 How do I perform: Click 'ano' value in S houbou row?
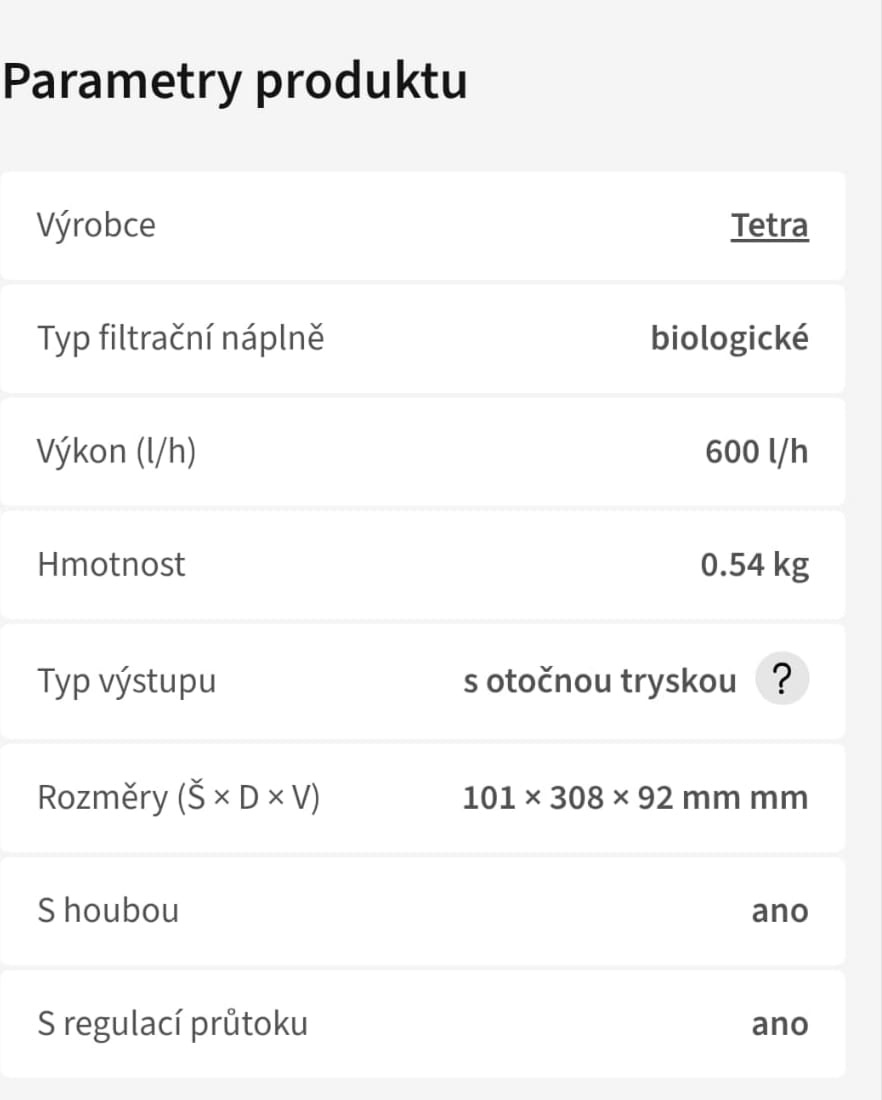pyautogui.click(x=780, y=911)
